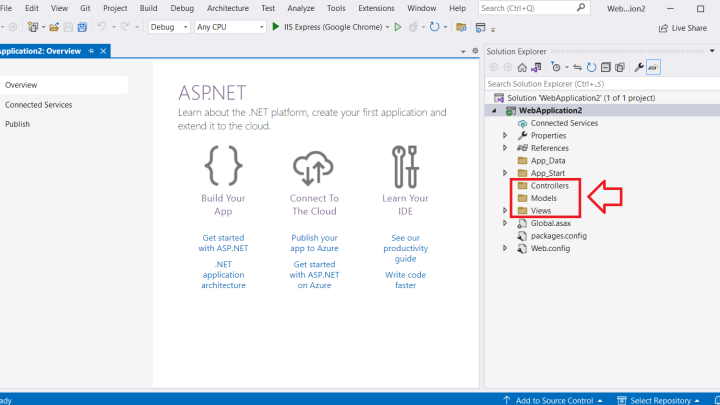This screenshot has width=720, height=405.
Task: Open 'Write code faster' link
Action: pos(405,280)
